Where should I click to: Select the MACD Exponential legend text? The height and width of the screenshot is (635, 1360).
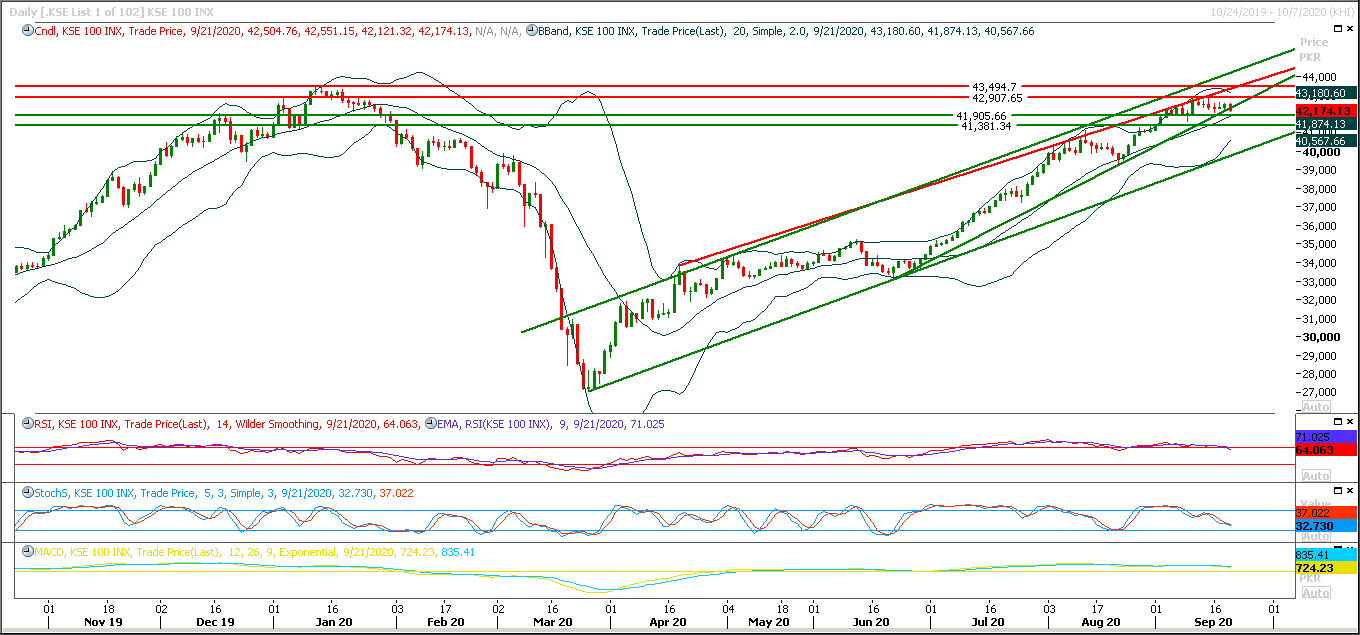255,551
